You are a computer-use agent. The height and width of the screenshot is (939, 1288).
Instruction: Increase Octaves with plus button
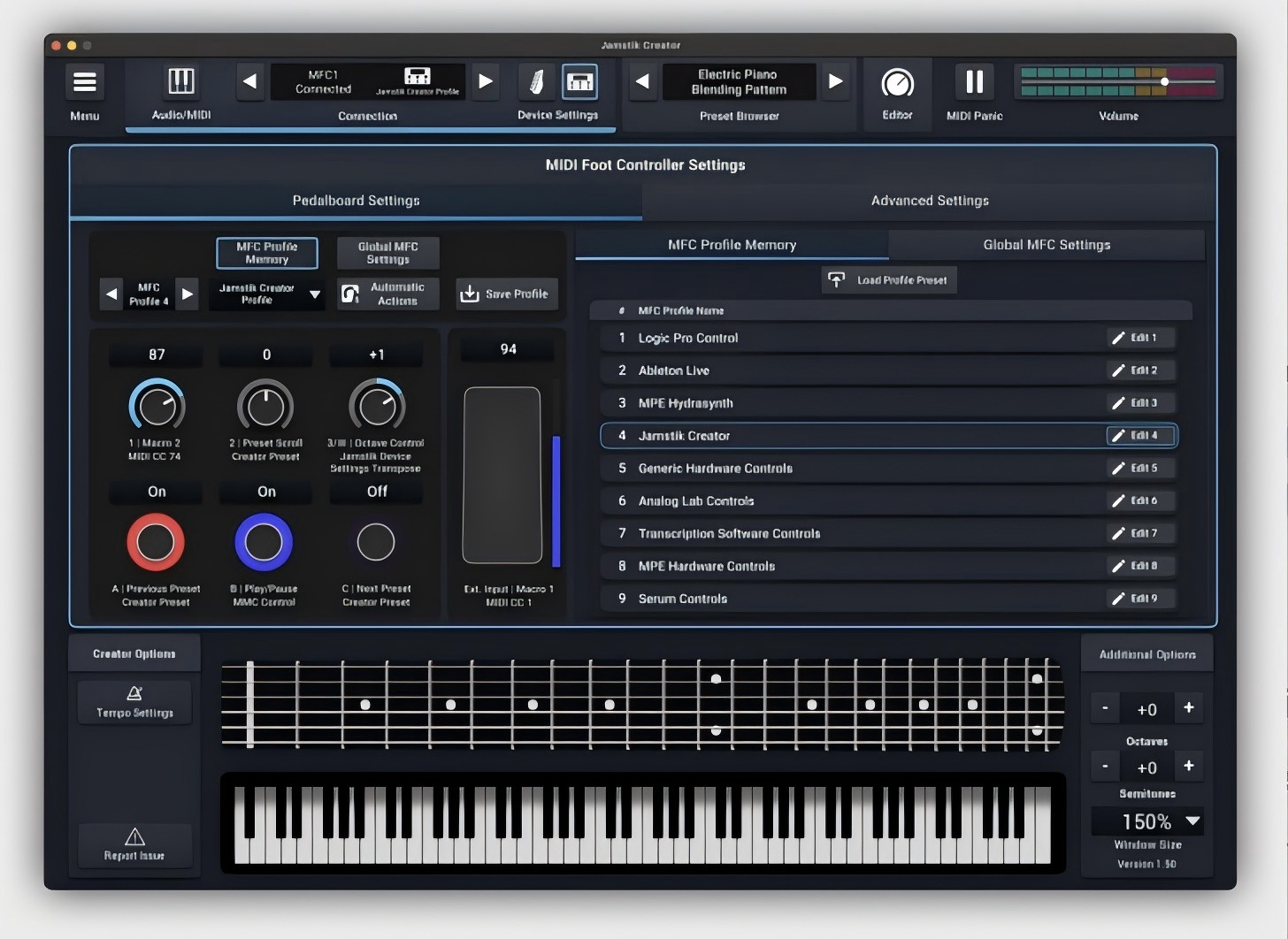[1189, 707]
